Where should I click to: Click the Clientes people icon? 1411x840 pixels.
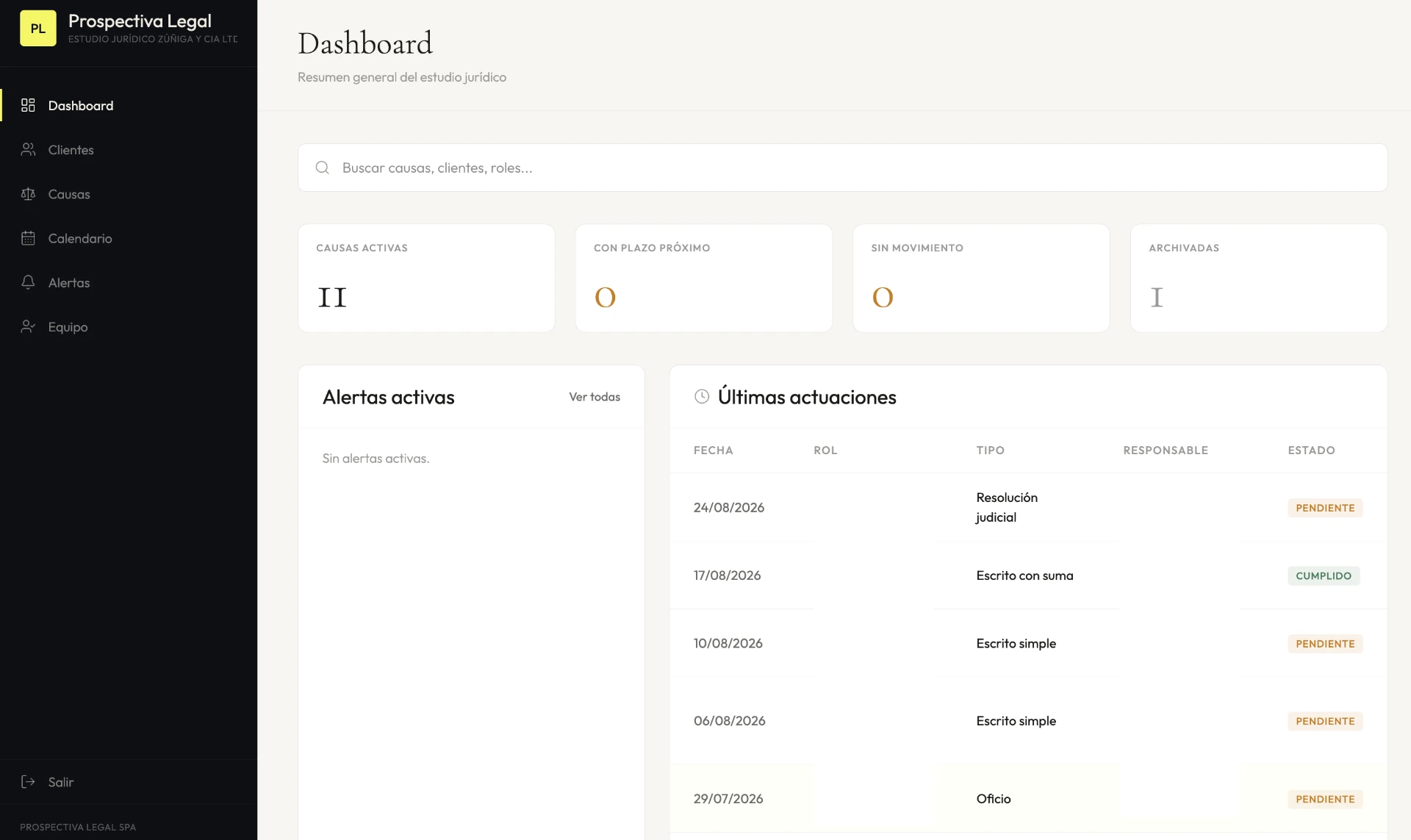click(x=28, y=150)
